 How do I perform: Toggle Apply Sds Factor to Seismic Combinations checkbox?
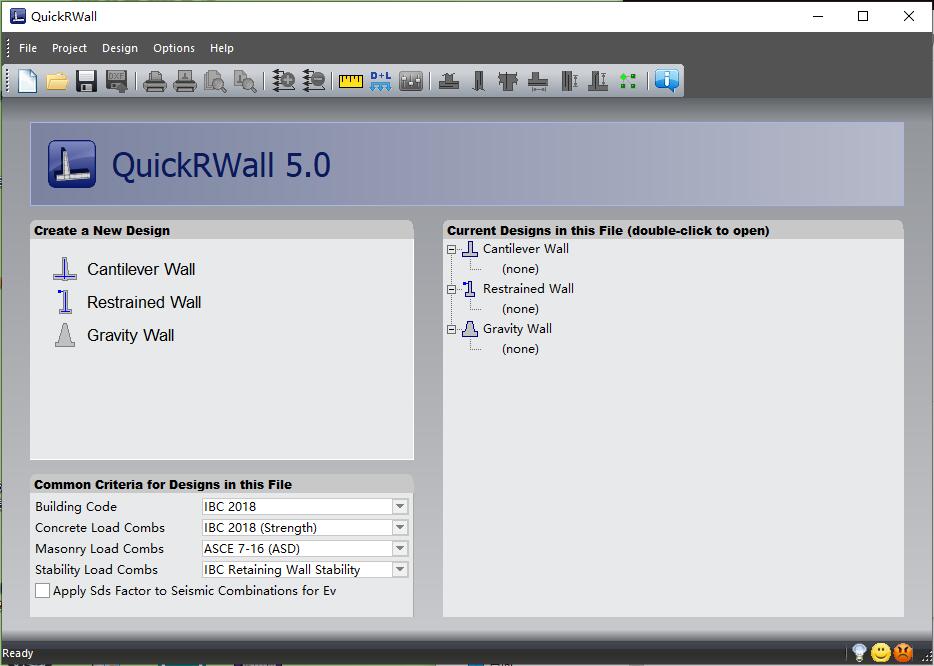pos(42,590)
